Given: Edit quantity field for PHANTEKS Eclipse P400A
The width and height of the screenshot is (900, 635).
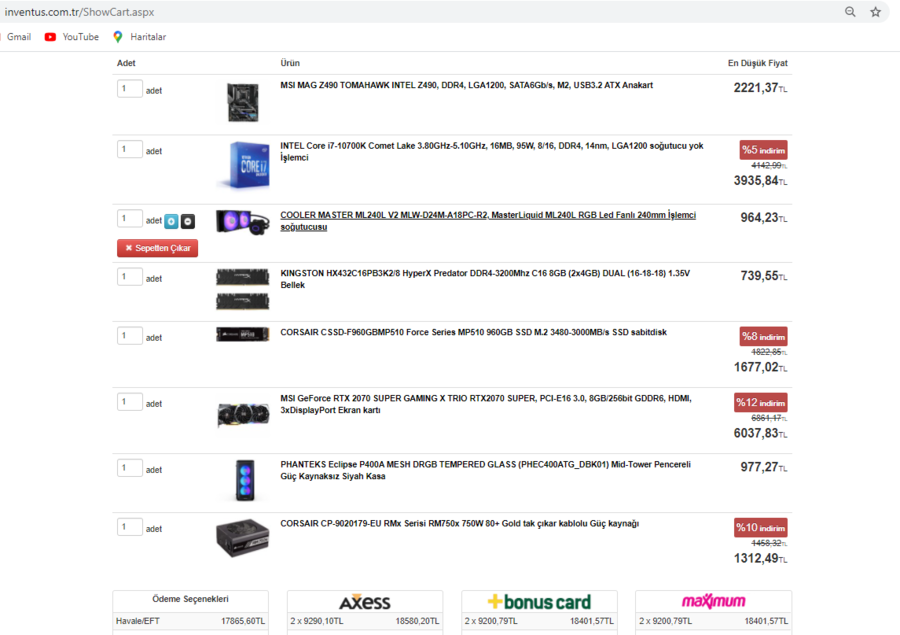Looking at the screenshot, I should [130, 468].
